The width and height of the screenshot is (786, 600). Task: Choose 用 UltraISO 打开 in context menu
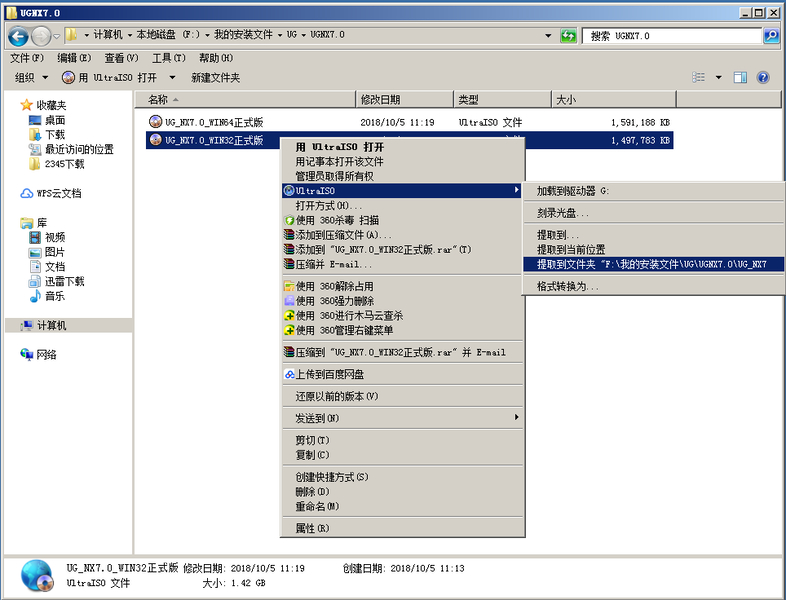pos(403,147)
